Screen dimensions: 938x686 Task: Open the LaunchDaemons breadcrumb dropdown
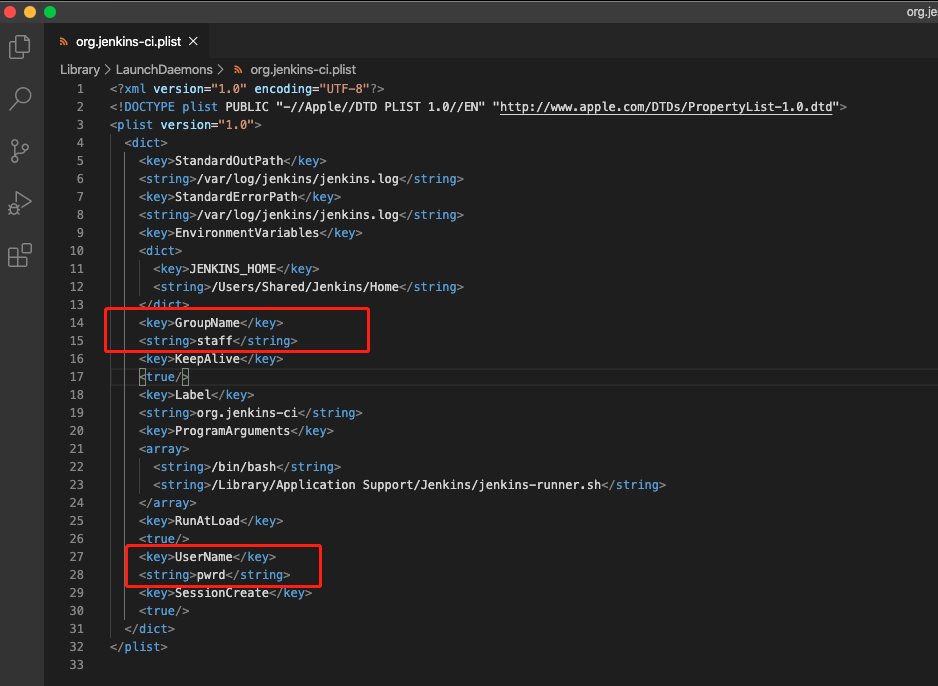[x=164, y=70]
